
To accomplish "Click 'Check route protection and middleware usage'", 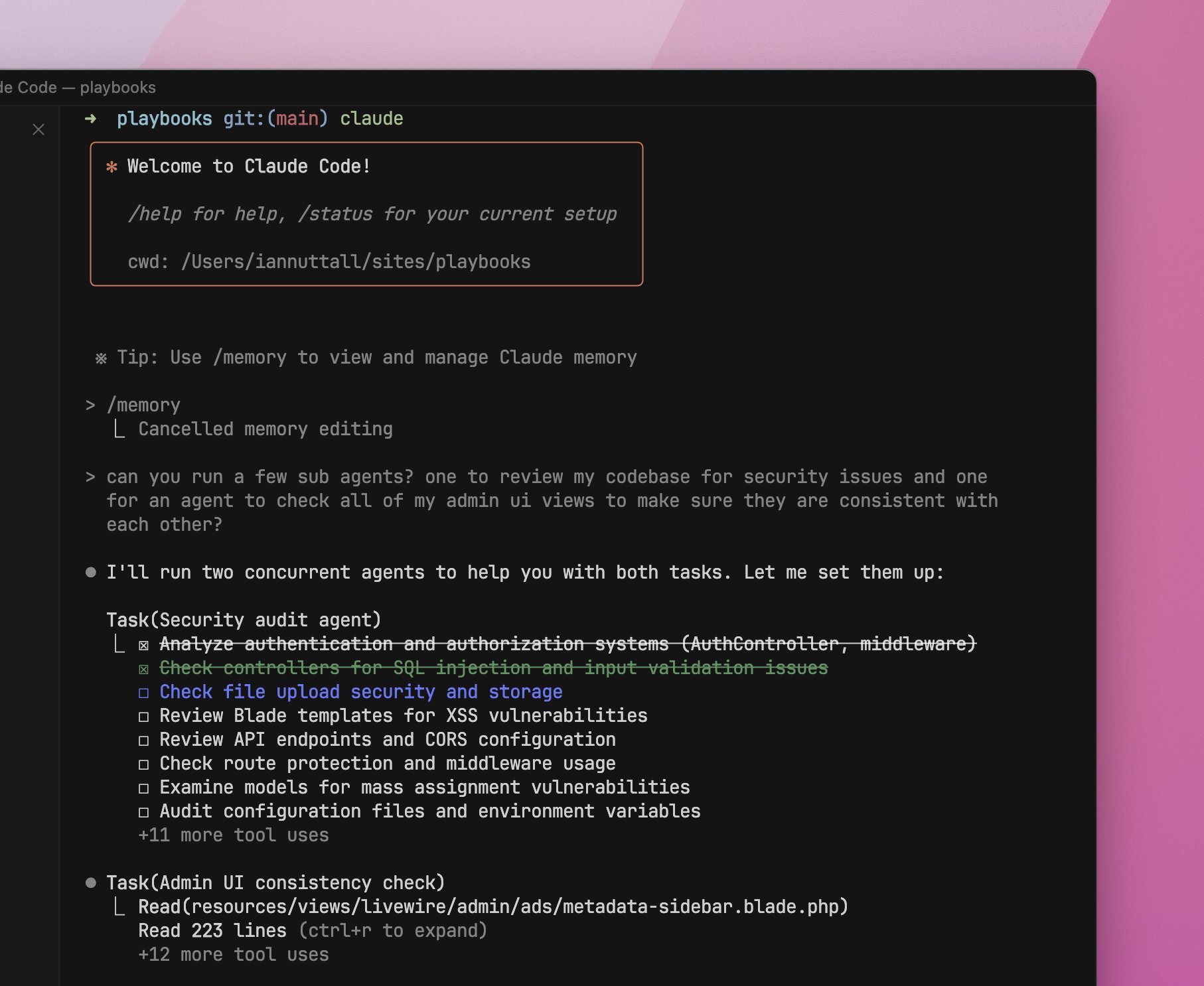I will pyautogui.click(x=388, y=764).
